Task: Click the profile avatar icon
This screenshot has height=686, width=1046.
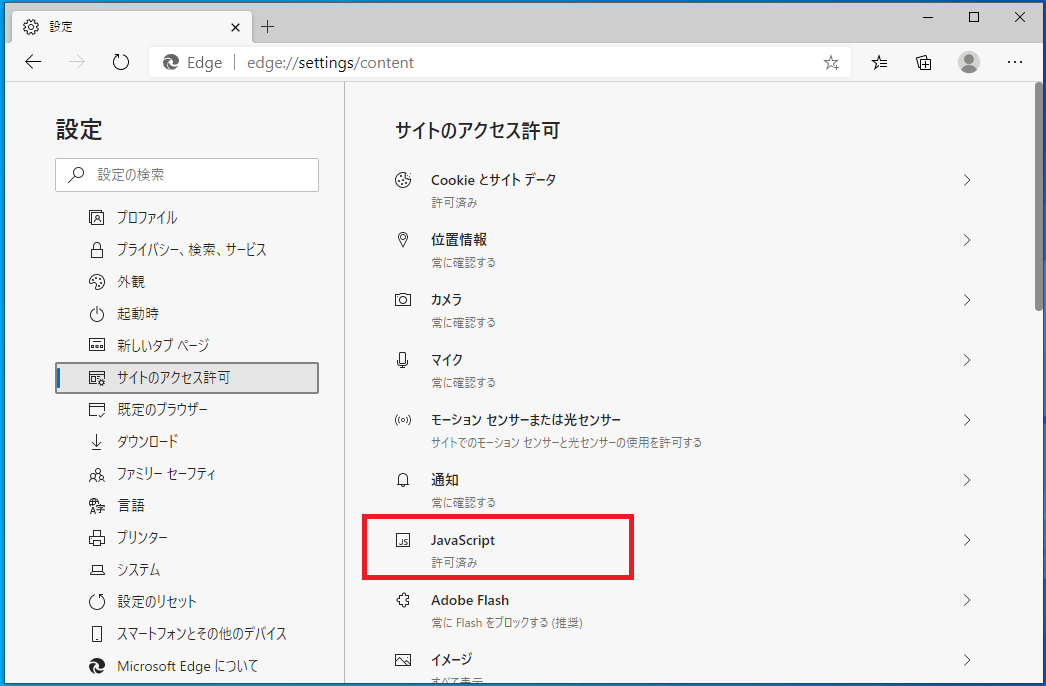Action: click(x=969, y=62)
